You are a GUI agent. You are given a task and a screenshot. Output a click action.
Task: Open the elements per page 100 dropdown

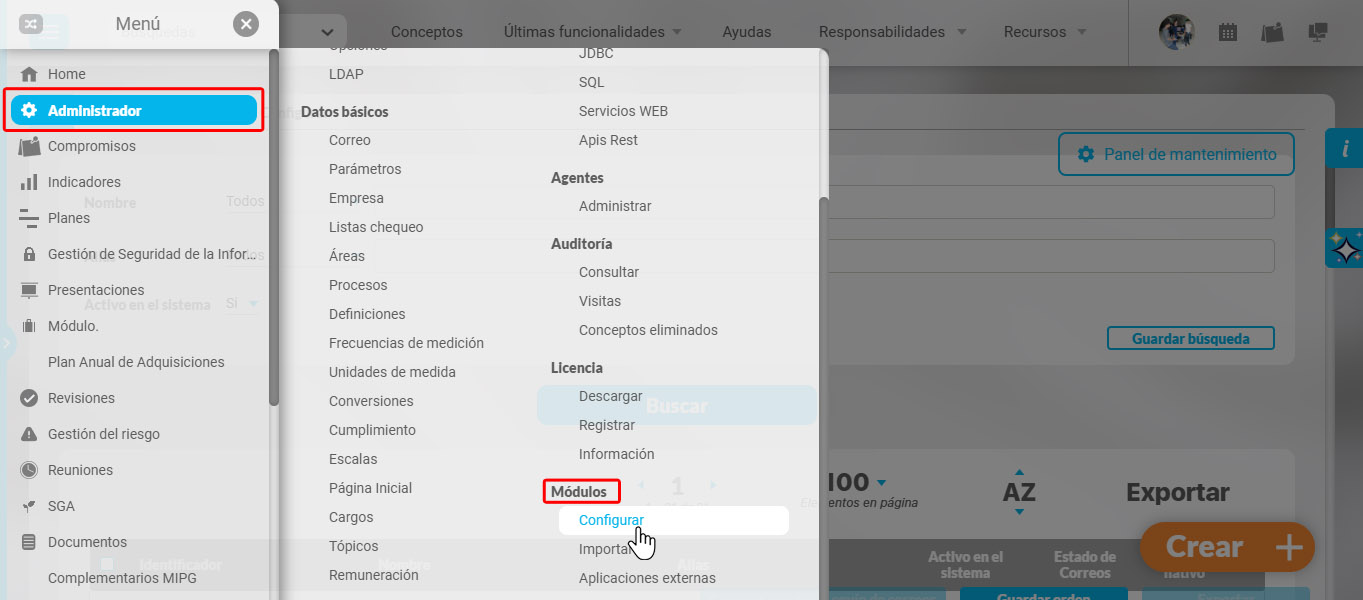856,483
